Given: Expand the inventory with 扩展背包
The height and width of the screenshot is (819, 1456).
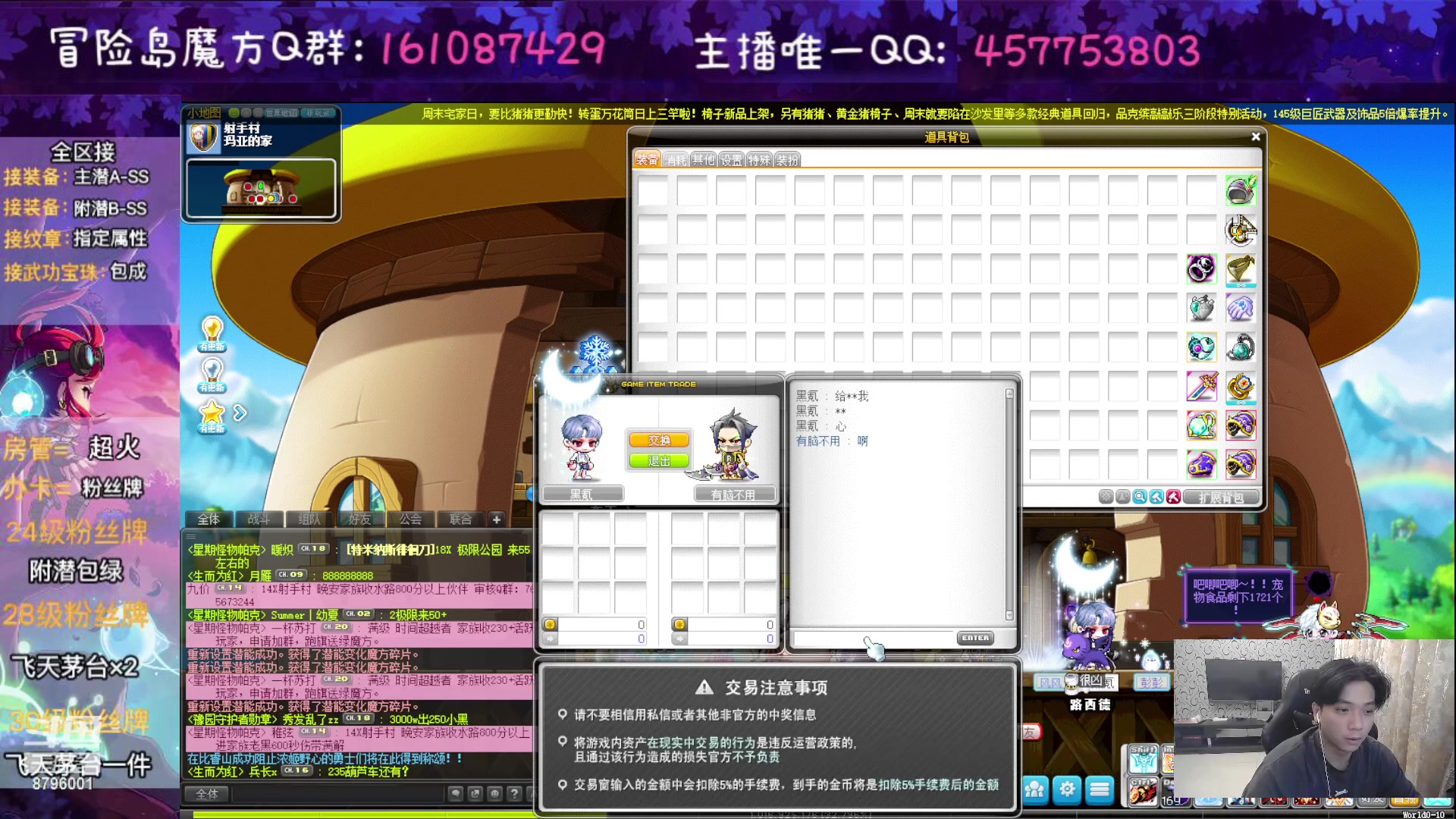Looking at the screenshot, I should click(x=1221, y=497).
